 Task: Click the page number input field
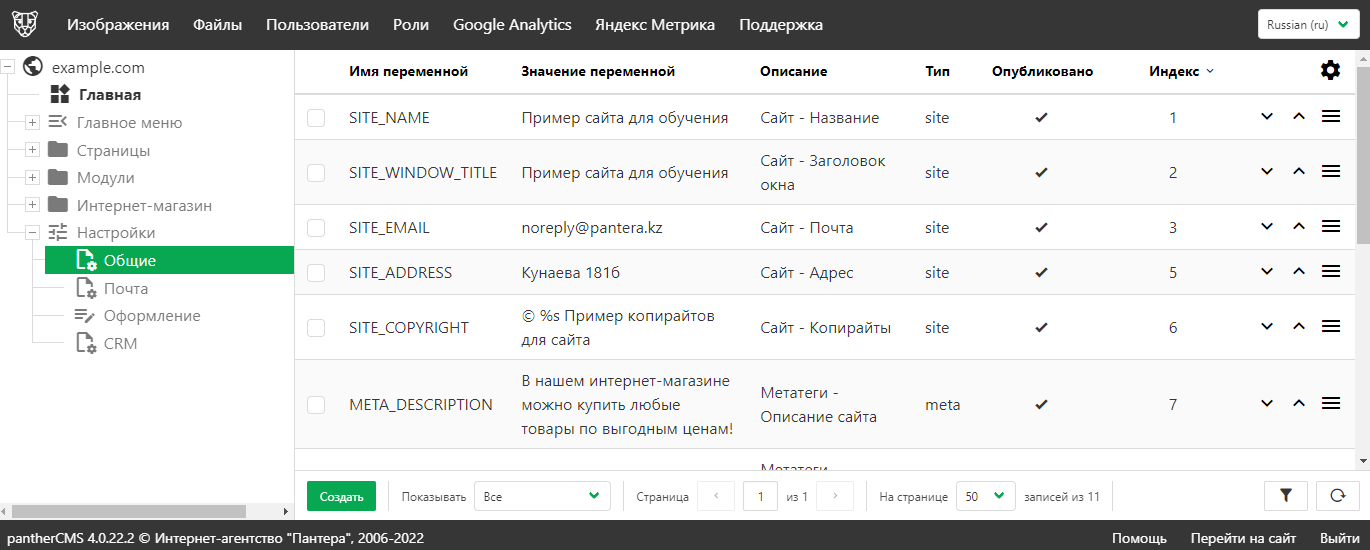[x=760, y=496]
